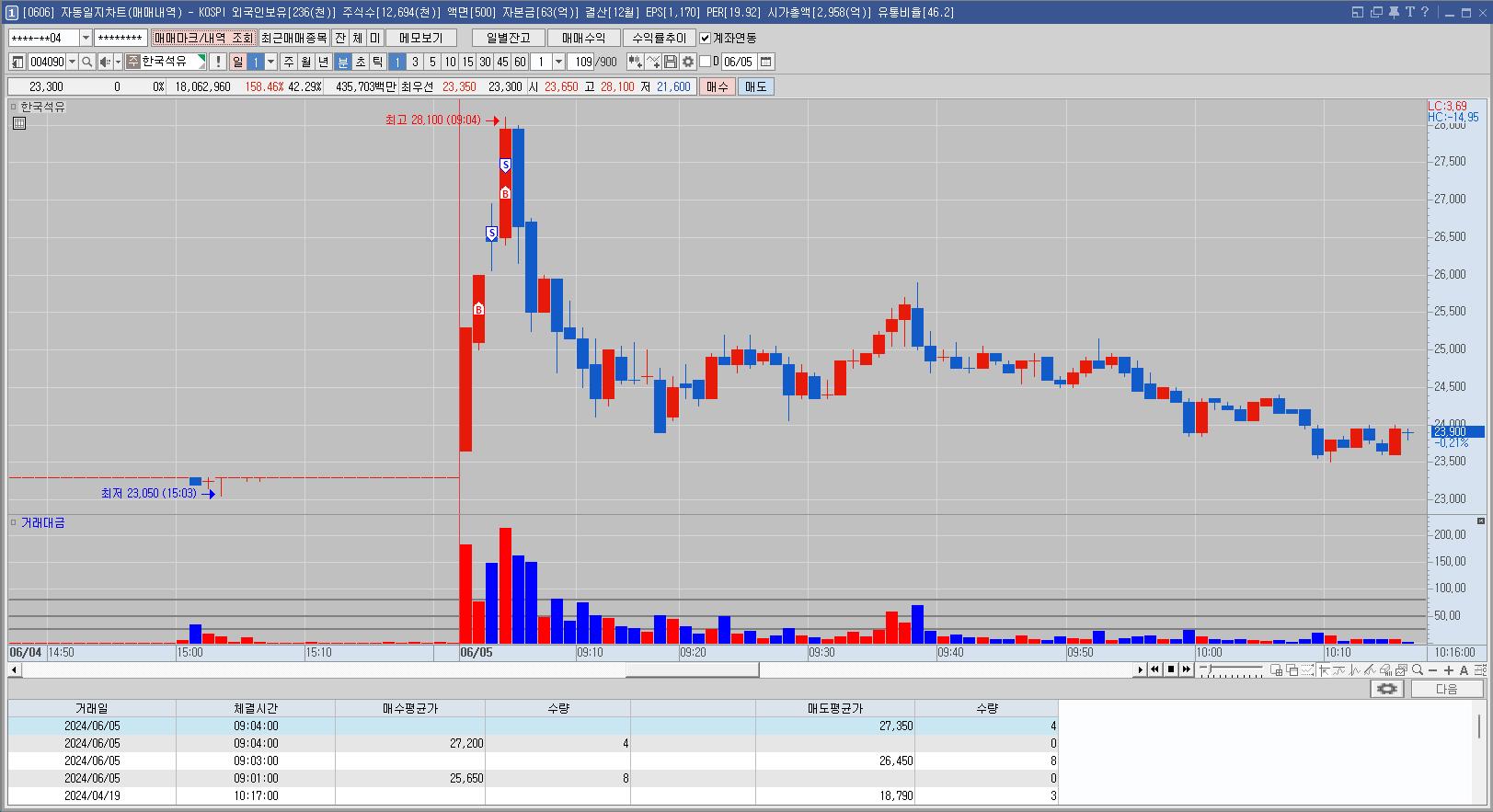Select the 초 seconds period toggle
This screenshot has height=812, width=1493.
click(361, 62)
